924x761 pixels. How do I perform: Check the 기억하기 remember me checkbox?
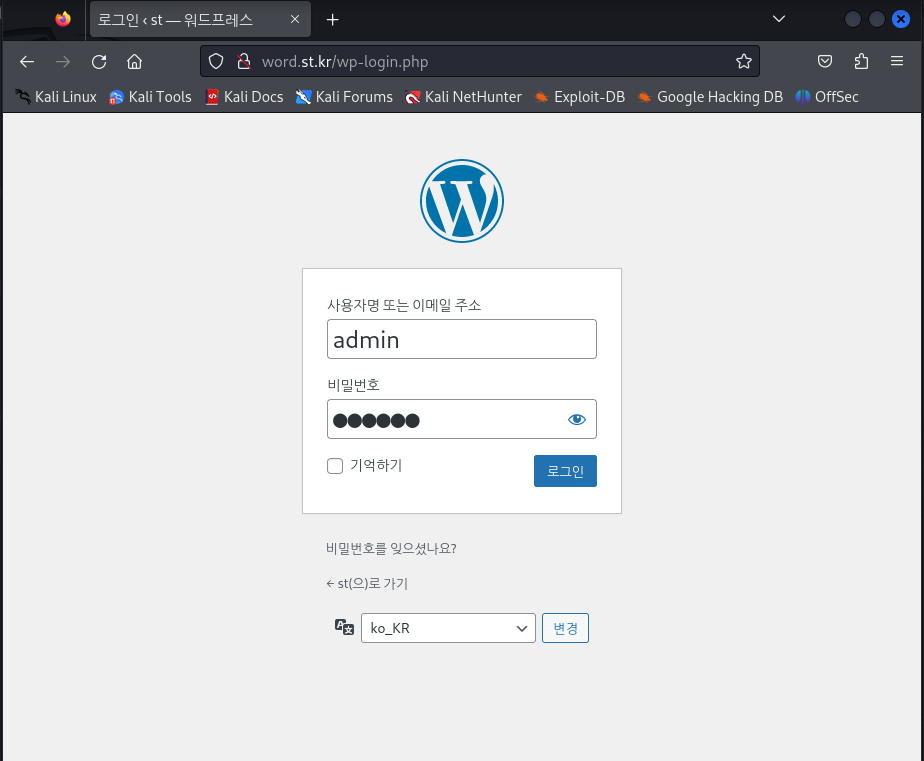point(335,466)
